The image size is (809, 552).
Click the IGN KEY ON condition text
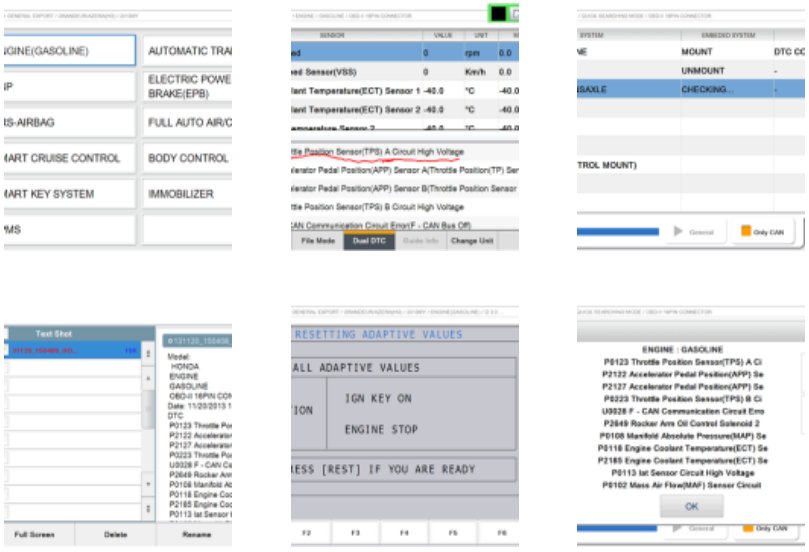coord(378,398)
